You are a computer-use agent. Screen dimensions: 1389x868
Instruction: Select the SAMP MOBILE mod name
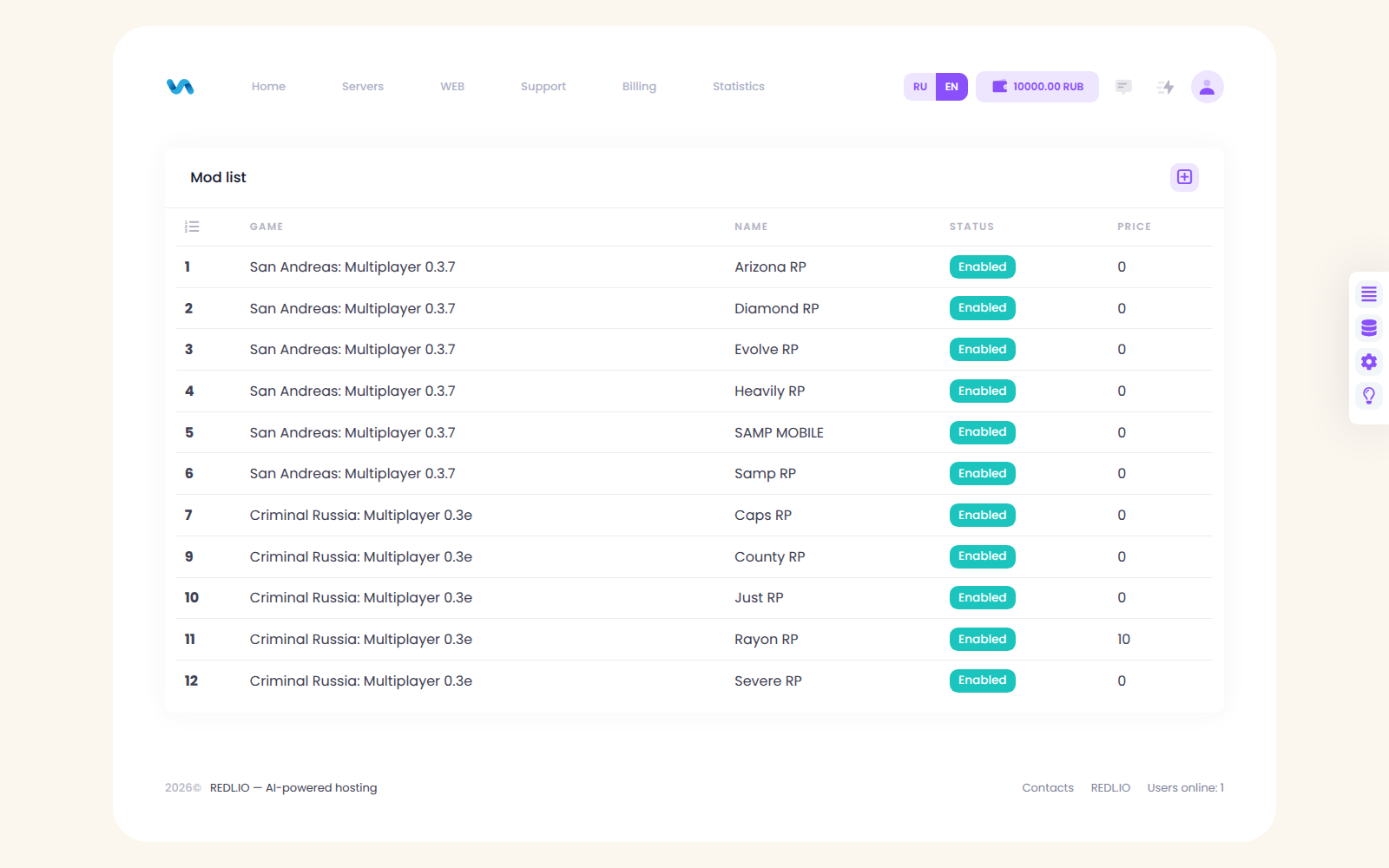coord(779,433)
